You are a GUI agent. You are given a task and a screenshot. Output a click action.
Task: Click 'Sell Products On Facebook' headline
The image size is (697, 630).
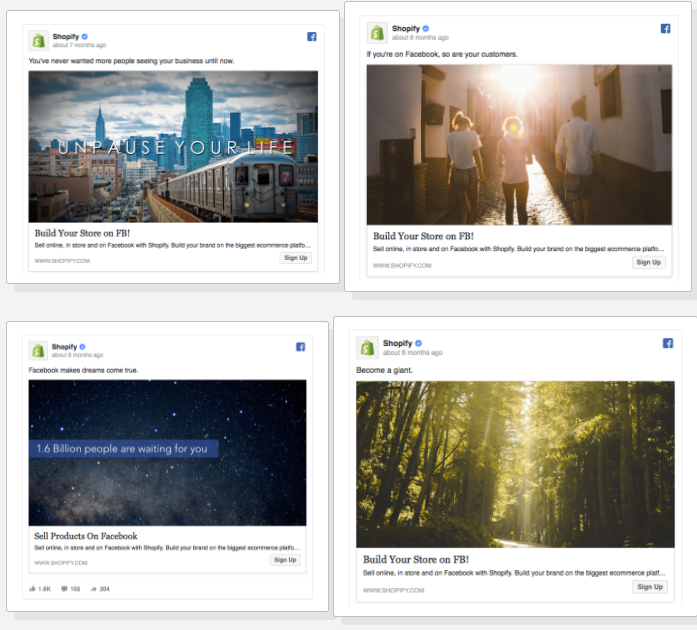click(x=86, y=536)
